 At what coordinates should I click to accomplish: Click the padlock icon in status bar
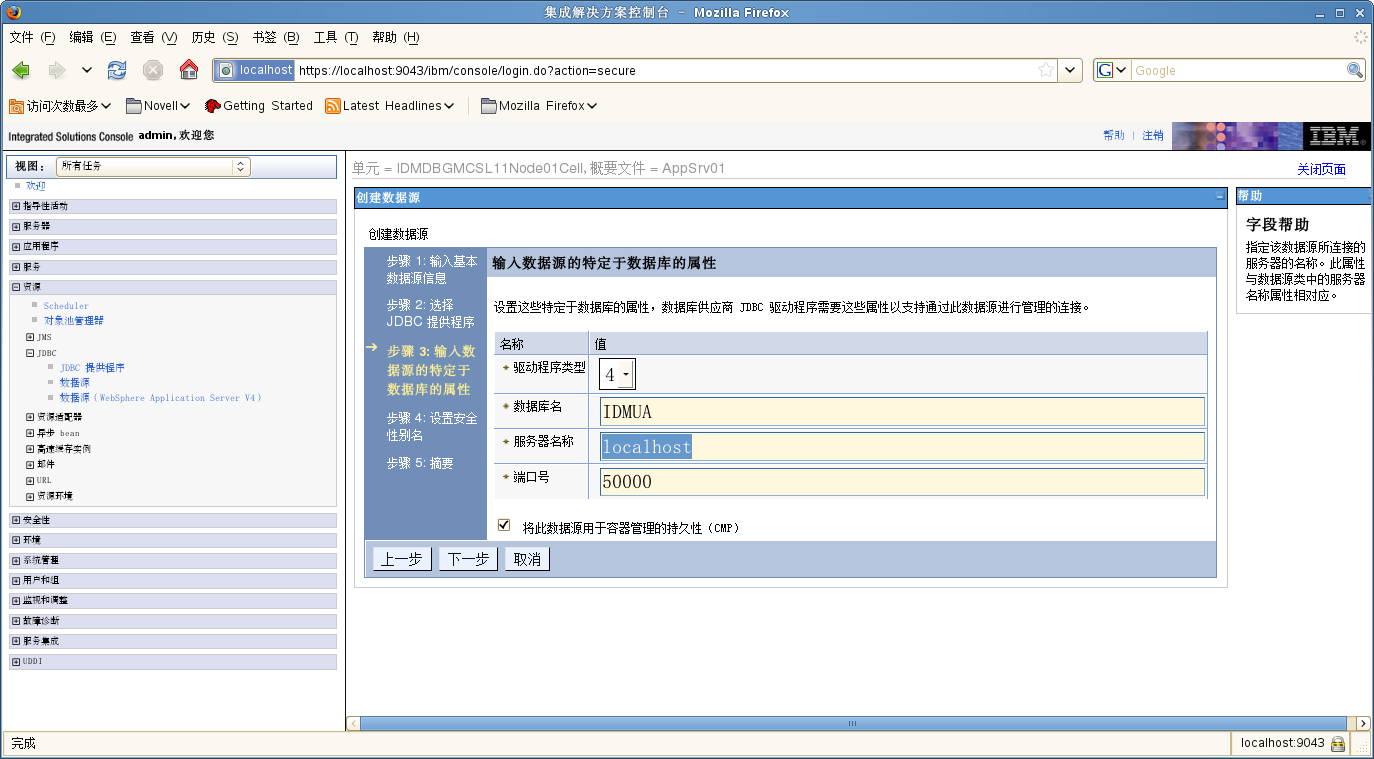pyautogui.click(x=1338, y=744)
